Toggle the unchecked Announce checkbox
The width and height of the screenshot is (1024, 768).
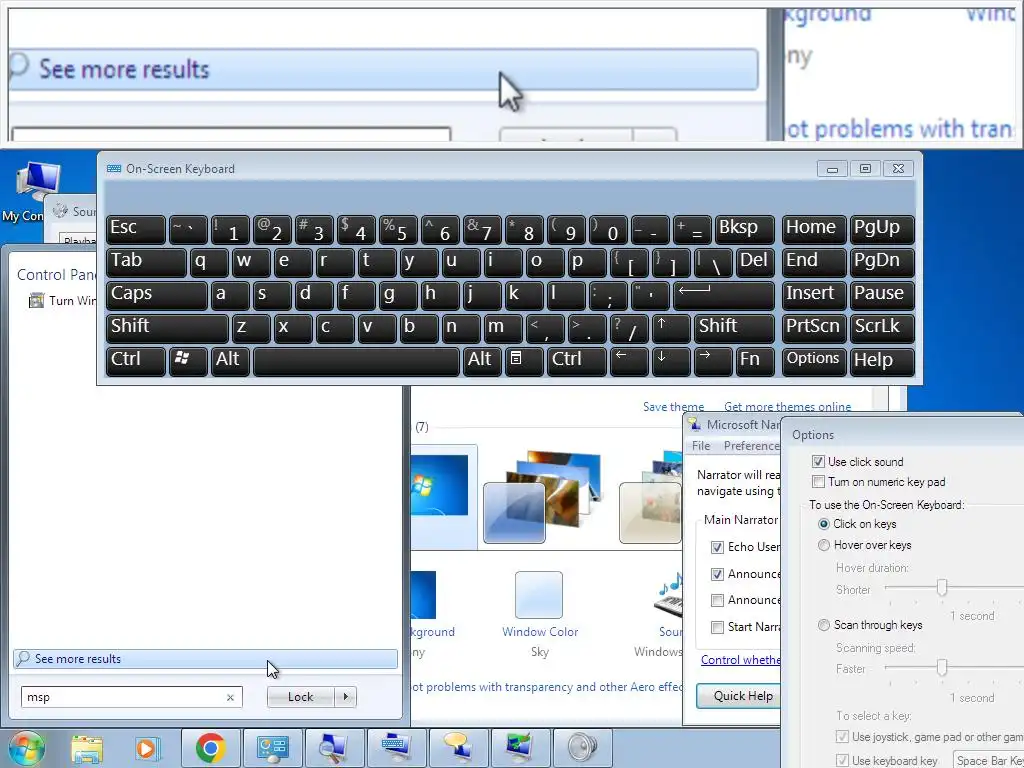click(717, 600)
